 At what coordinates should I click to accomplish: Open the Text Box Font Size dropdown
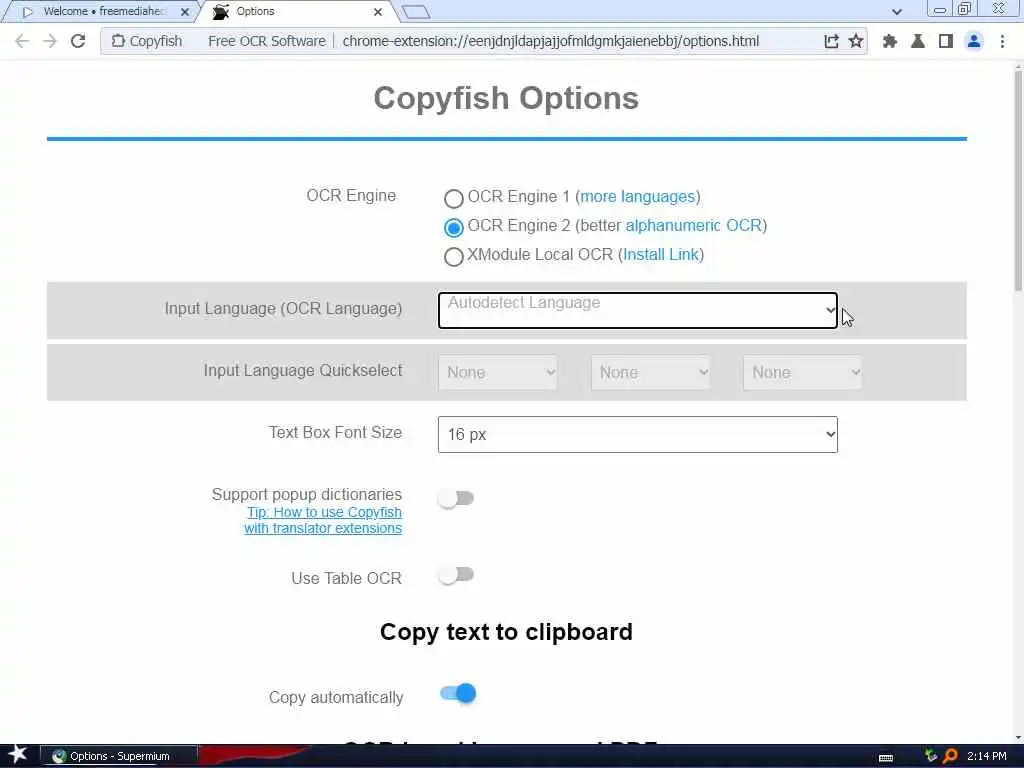(637, 434)
